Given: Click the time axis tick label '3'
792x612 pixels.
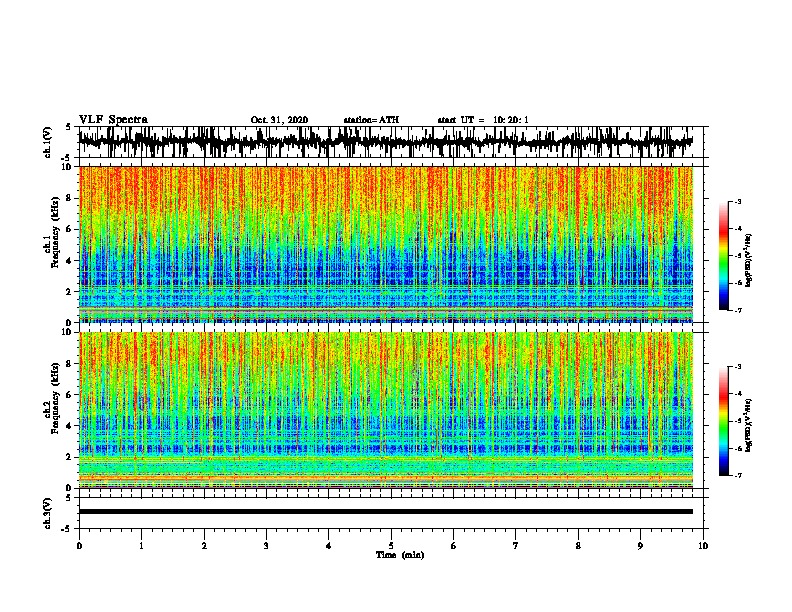Looking at the screenshot, I should pyautogui.click(x=266, y=546).
